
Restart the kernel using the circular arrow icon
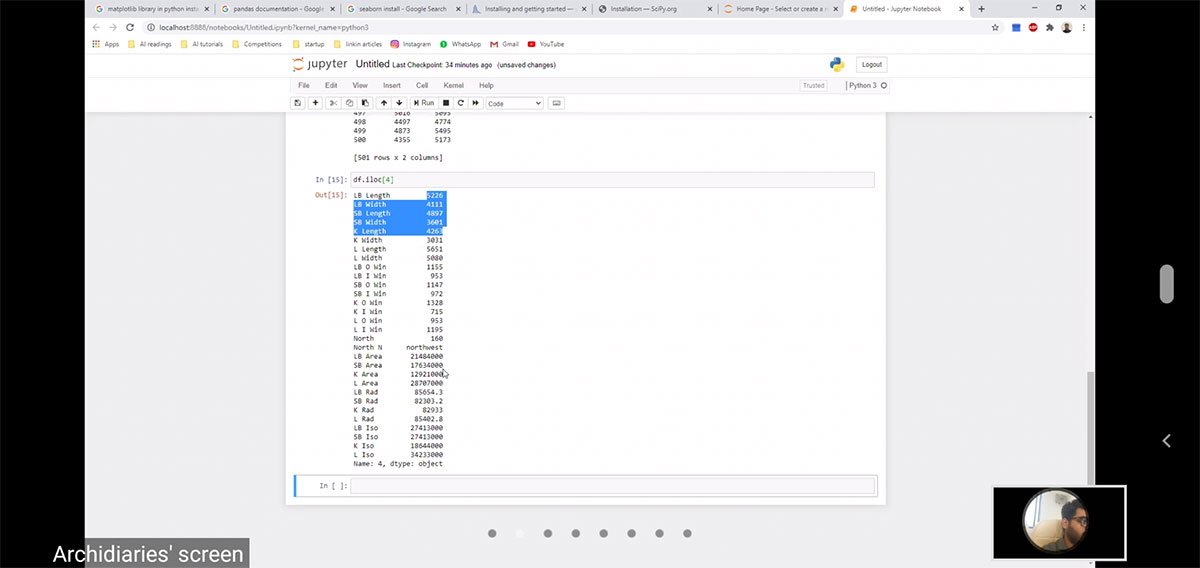460,103
